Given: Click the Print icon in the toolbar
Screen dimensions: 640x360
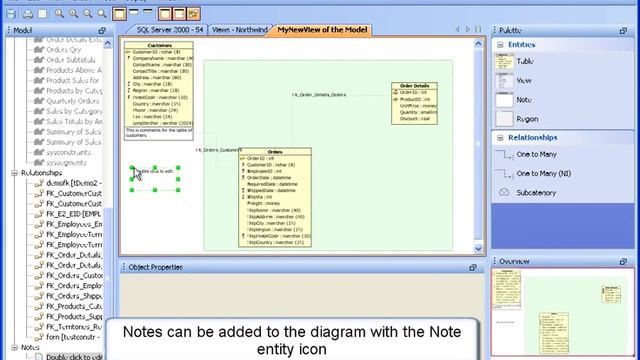Looking at the screenshot, I should (28, 14).
